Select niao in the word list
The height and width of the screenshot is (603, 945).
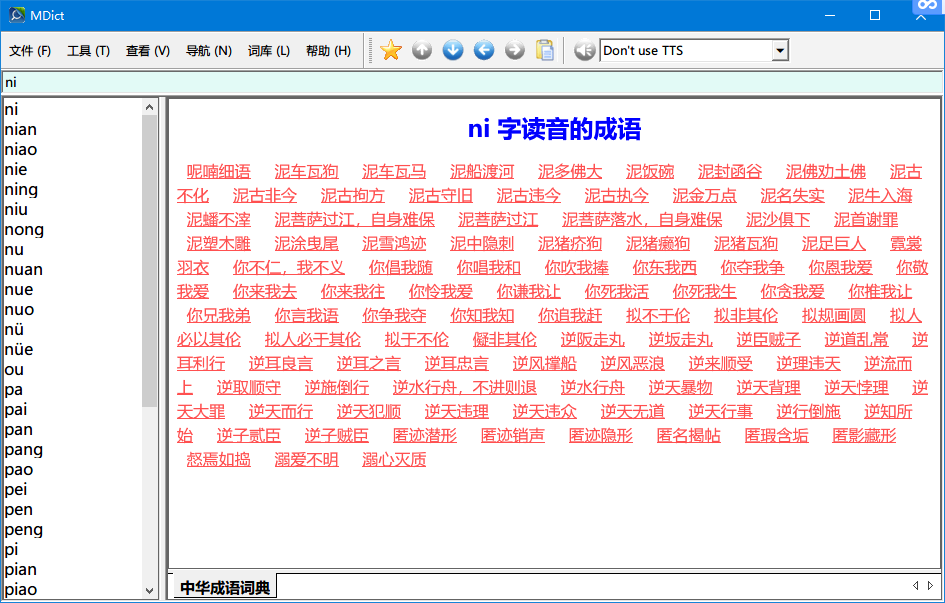[20, 149]
